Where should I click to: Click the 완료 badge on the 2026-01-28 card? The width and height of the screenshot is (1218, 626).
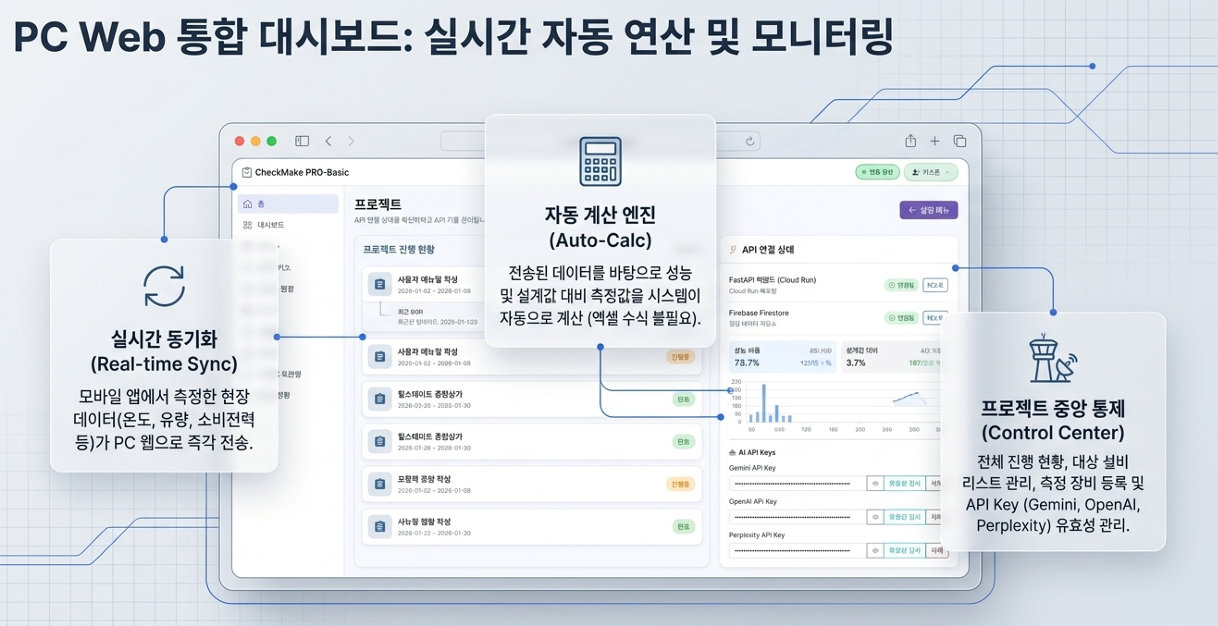(684, 441)
